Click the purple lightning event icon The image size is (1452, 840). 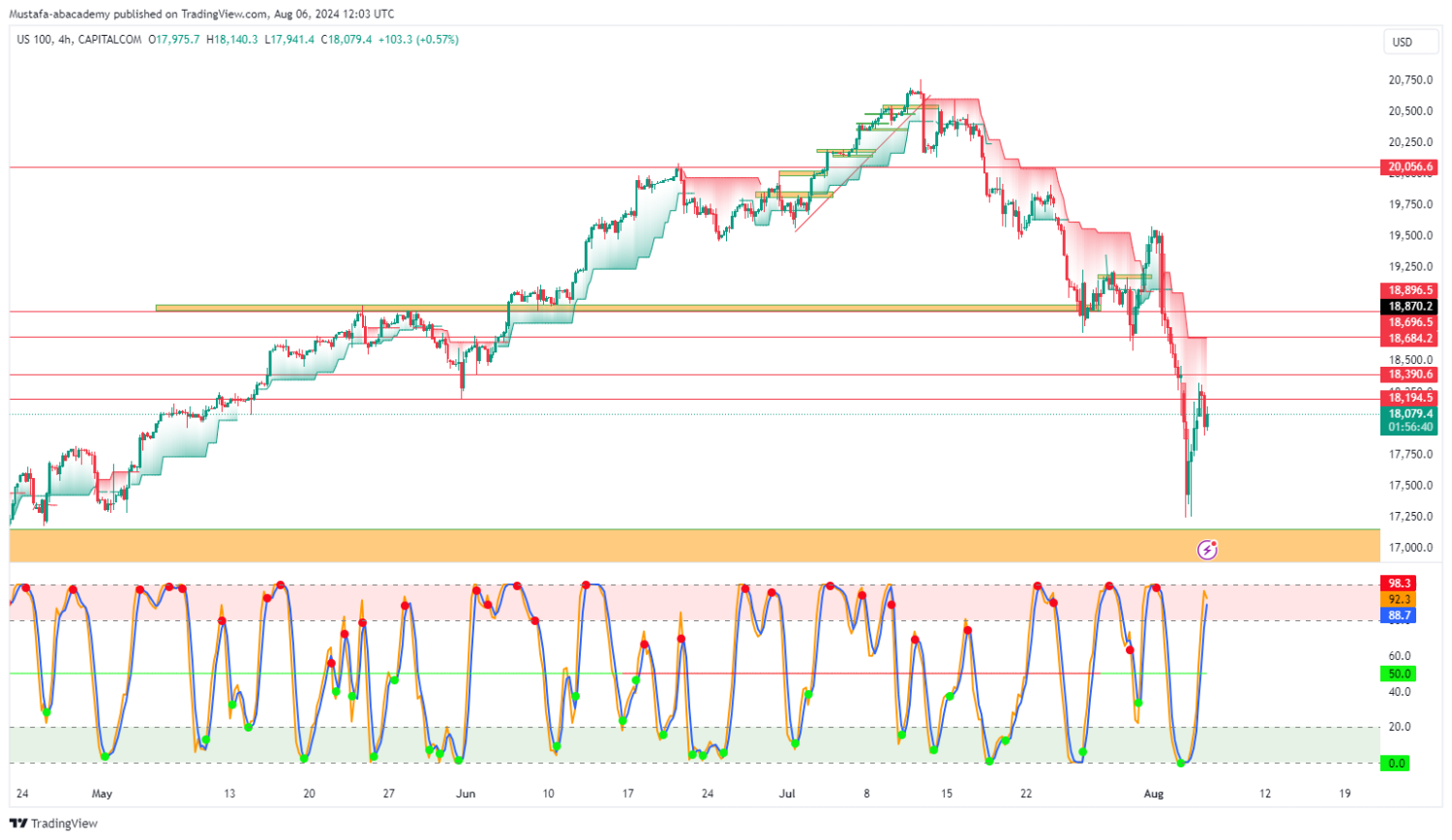[1207, 550]
